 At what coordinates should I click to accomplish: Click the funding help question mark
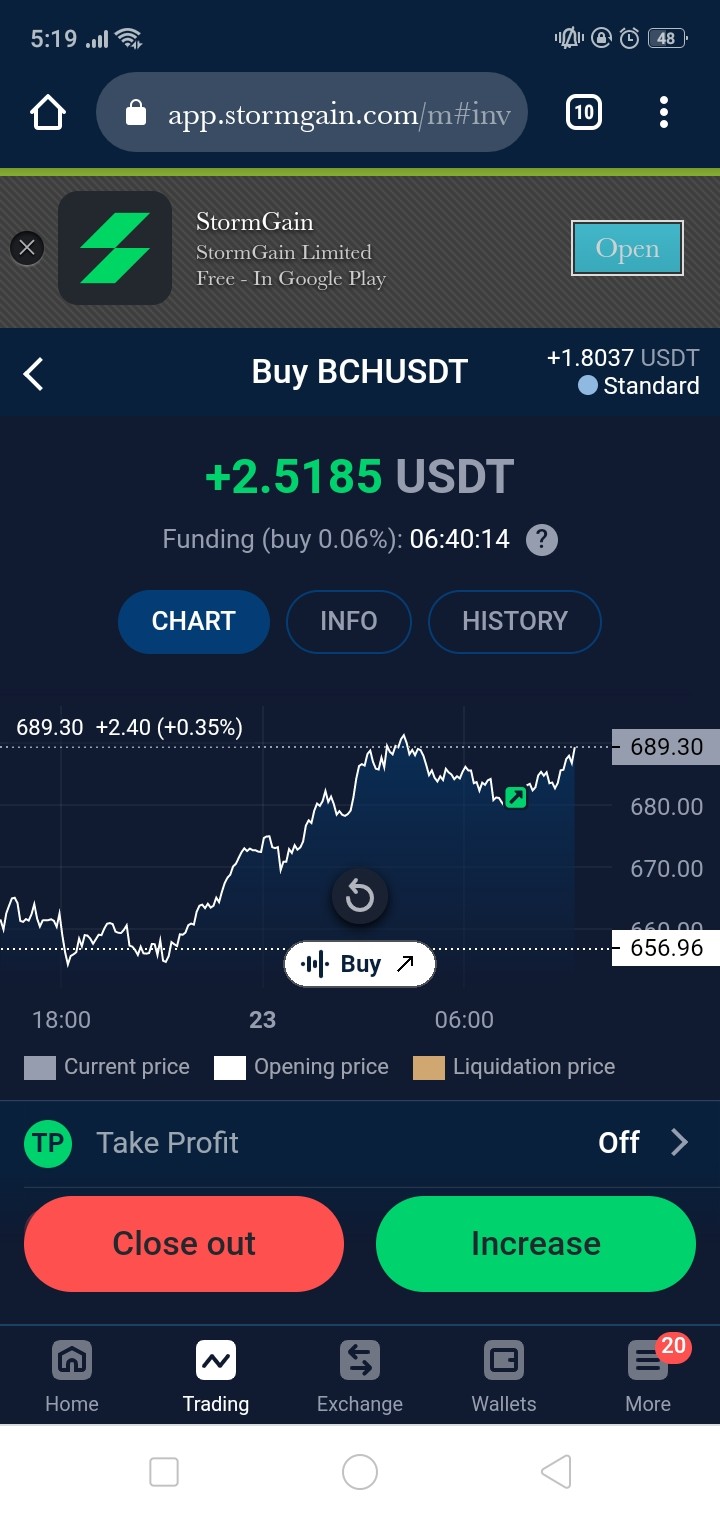pyautogui.click(x=541, y=540)
